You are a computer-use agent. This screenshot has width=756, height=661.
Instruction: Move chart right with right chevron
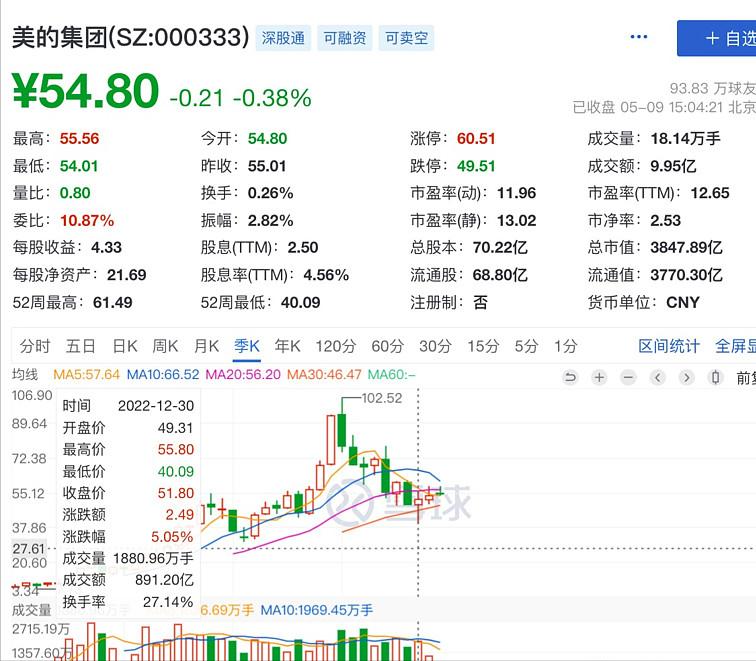coord(687,377)
